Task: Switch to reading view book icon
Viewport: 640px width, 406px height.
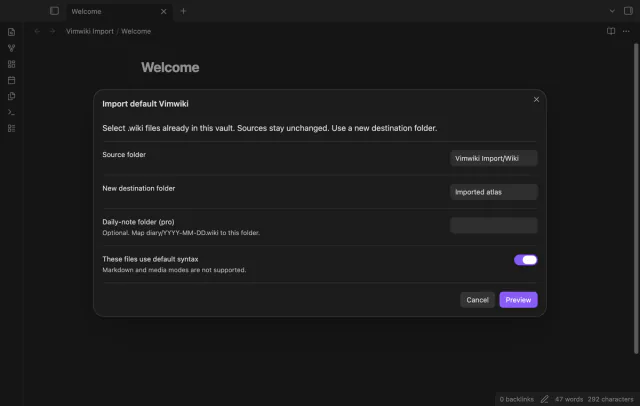Action: tap(611, 31)
